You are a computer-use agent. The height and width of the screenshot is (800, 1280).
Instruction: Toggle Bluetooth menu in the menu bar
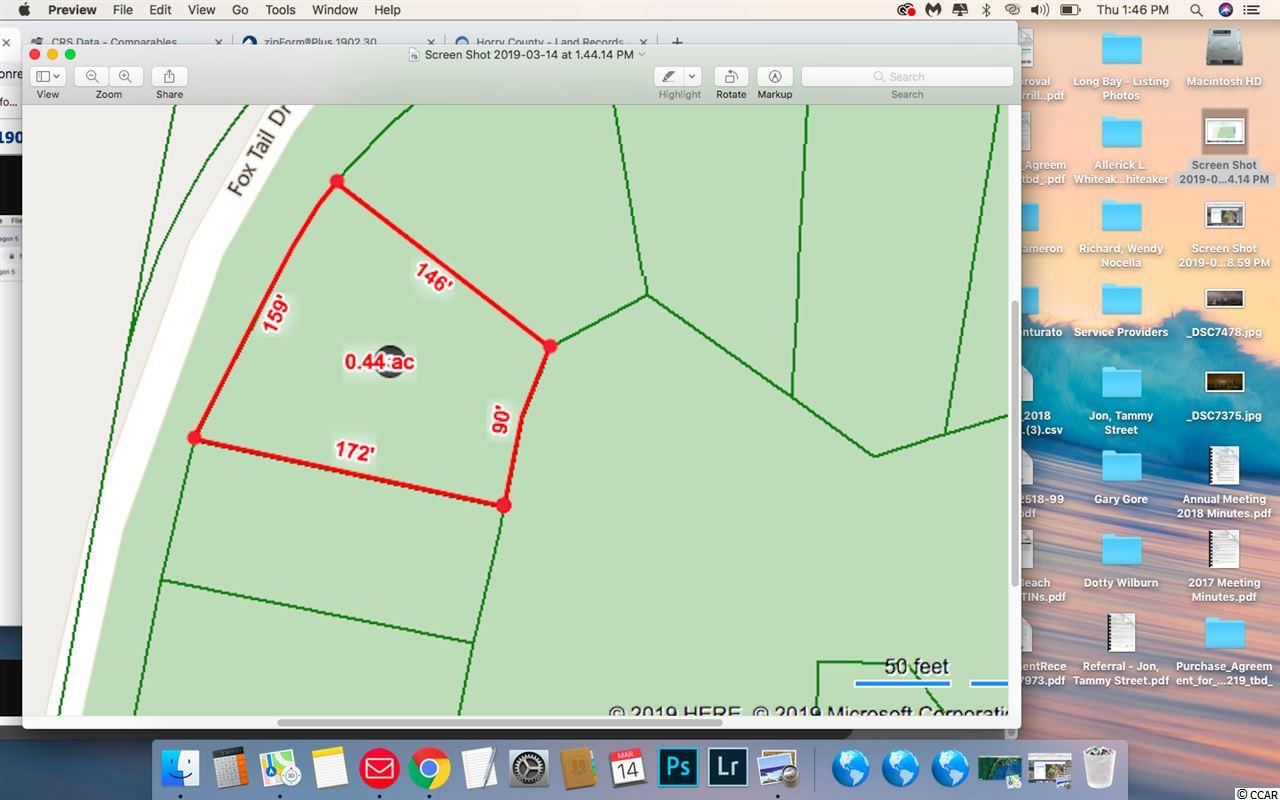(x=985, y=10)
